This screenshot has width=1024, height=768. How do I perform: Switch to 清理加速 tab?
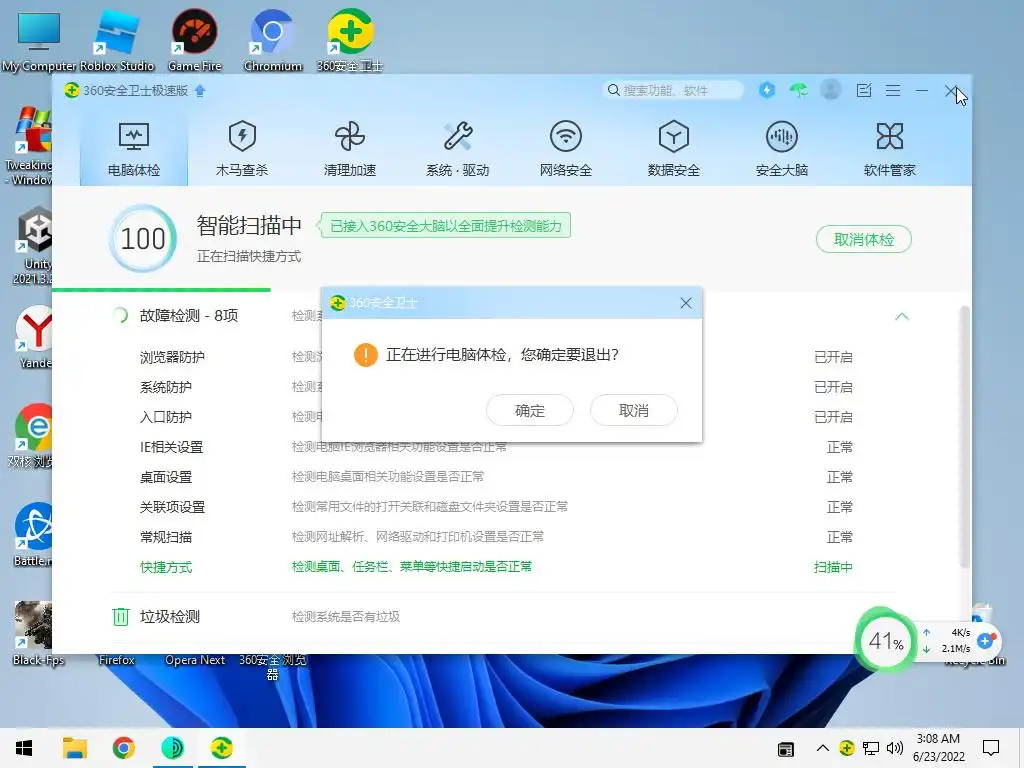(x=350, y=149)
